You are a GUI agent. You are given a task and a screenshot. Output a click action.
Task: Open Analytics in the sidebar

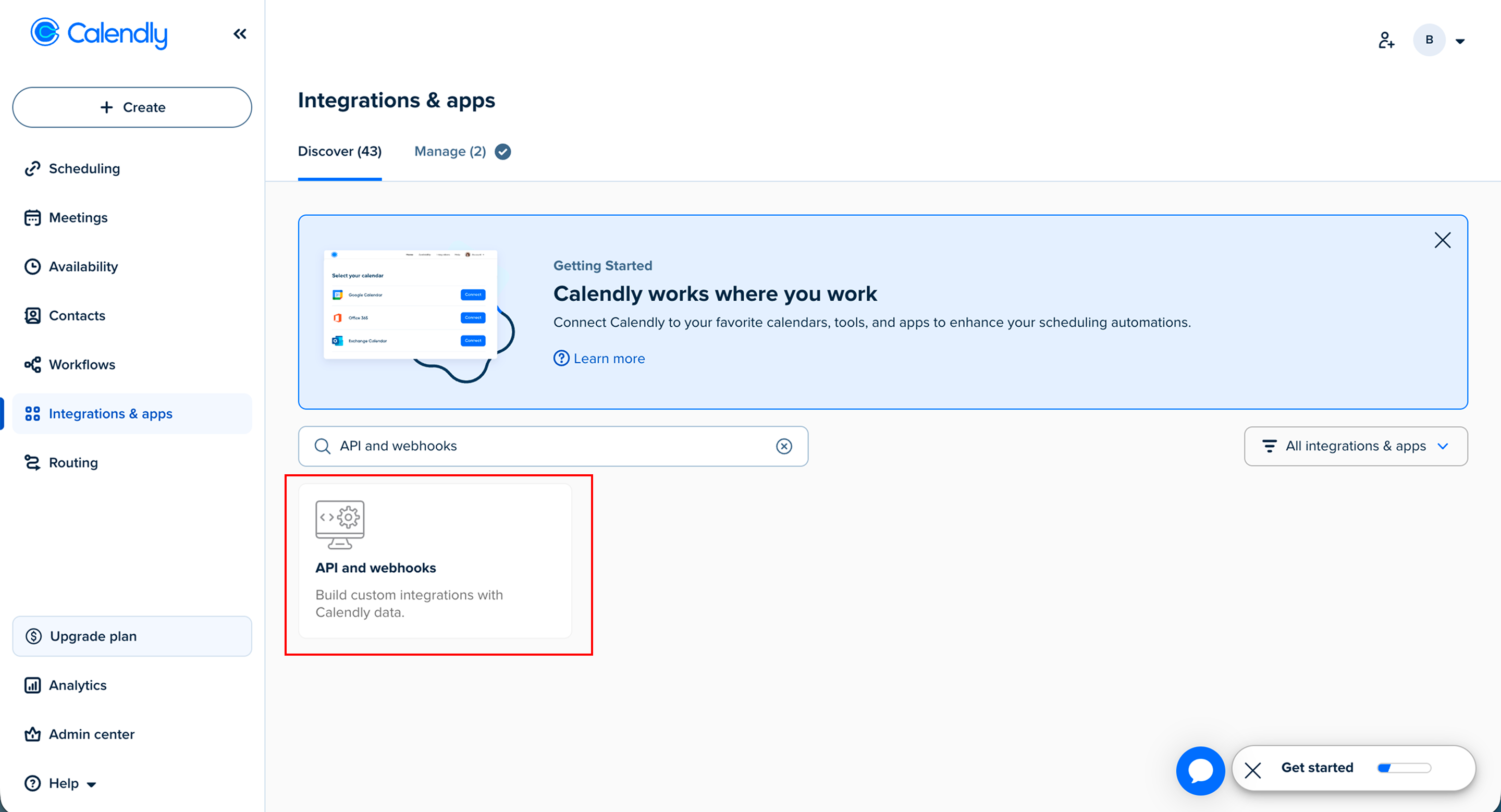pos(78,685)
